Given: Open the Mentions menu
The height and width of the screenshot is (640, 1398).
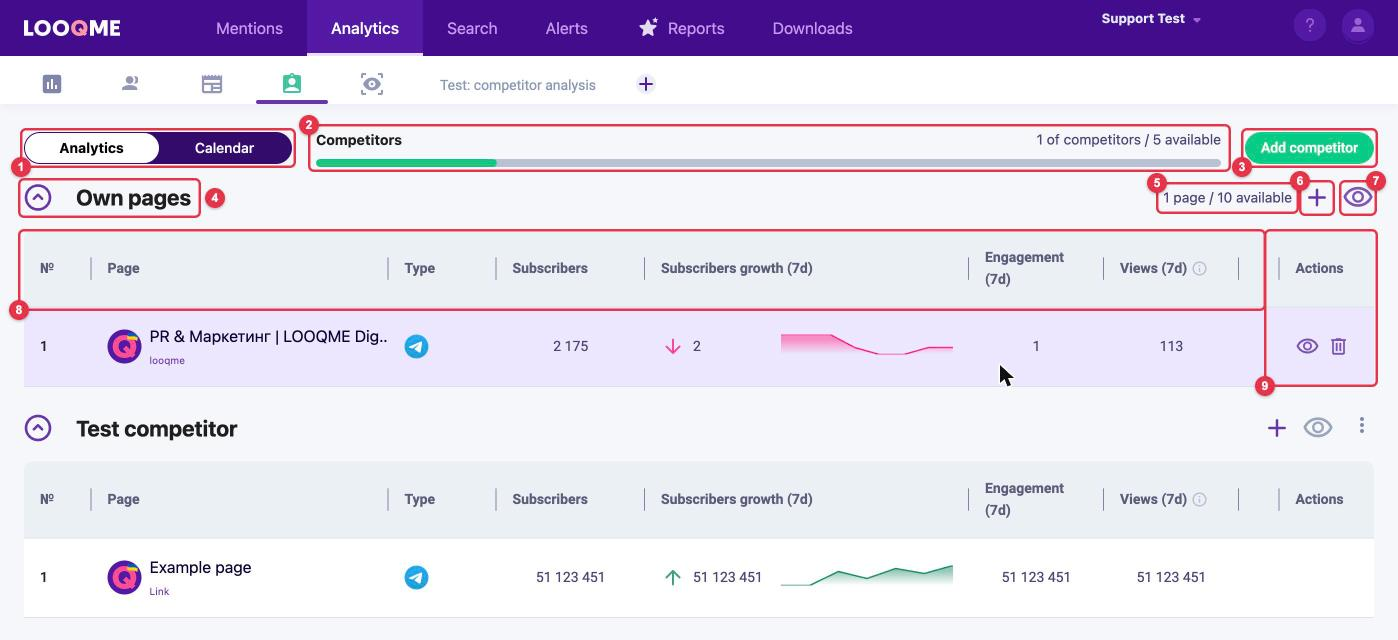Looking at the screenshot, I should [x=249, y=28].
